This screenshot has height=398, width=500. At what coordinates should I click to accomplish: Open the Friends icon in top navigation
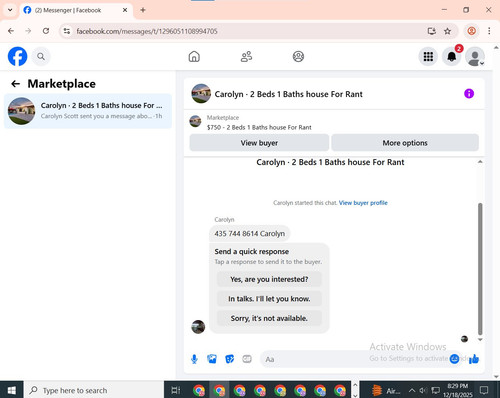[x=246, y=57]
